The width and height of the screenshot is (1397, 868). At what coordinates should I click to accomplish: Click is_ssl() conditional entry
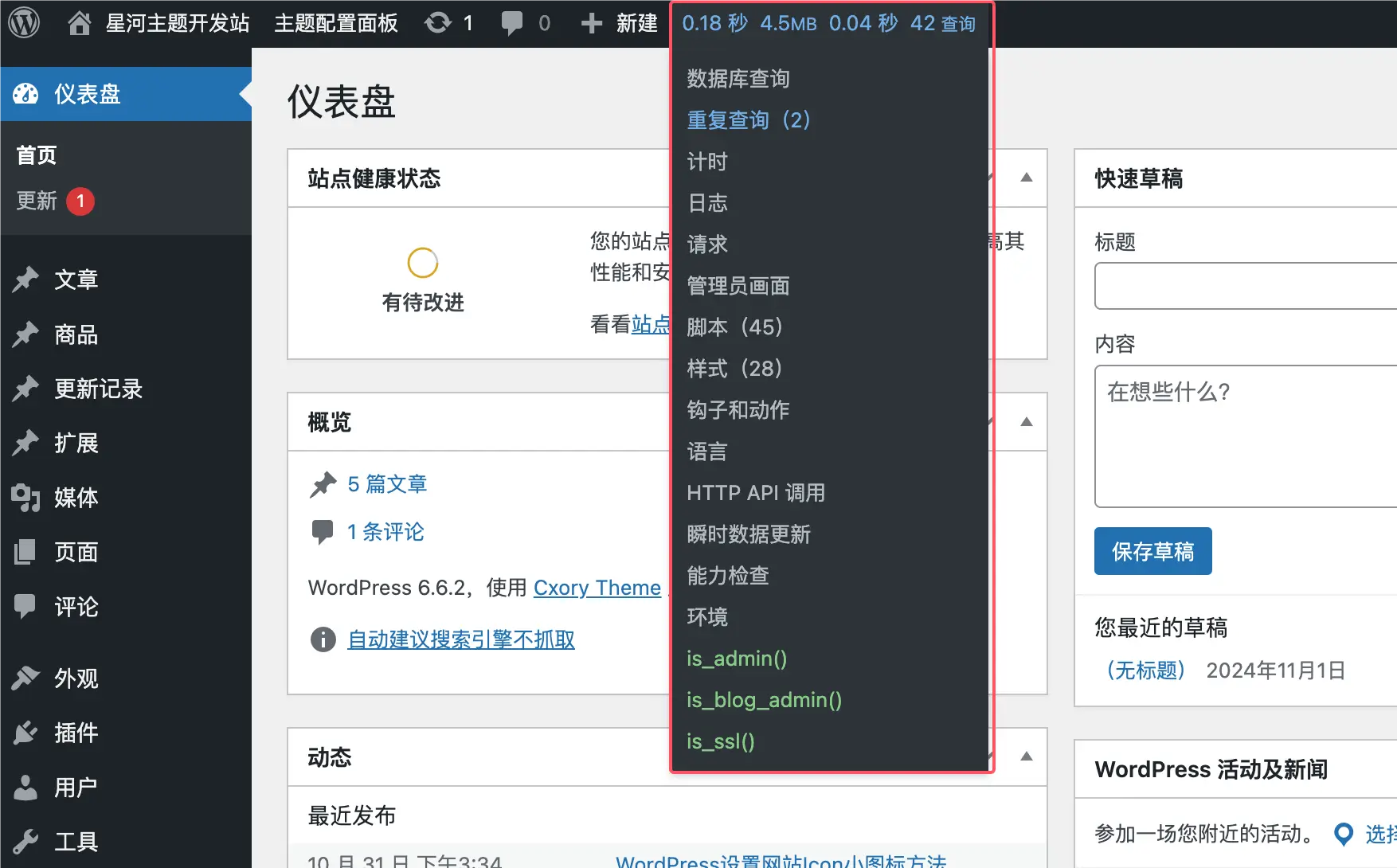[721, 741]
